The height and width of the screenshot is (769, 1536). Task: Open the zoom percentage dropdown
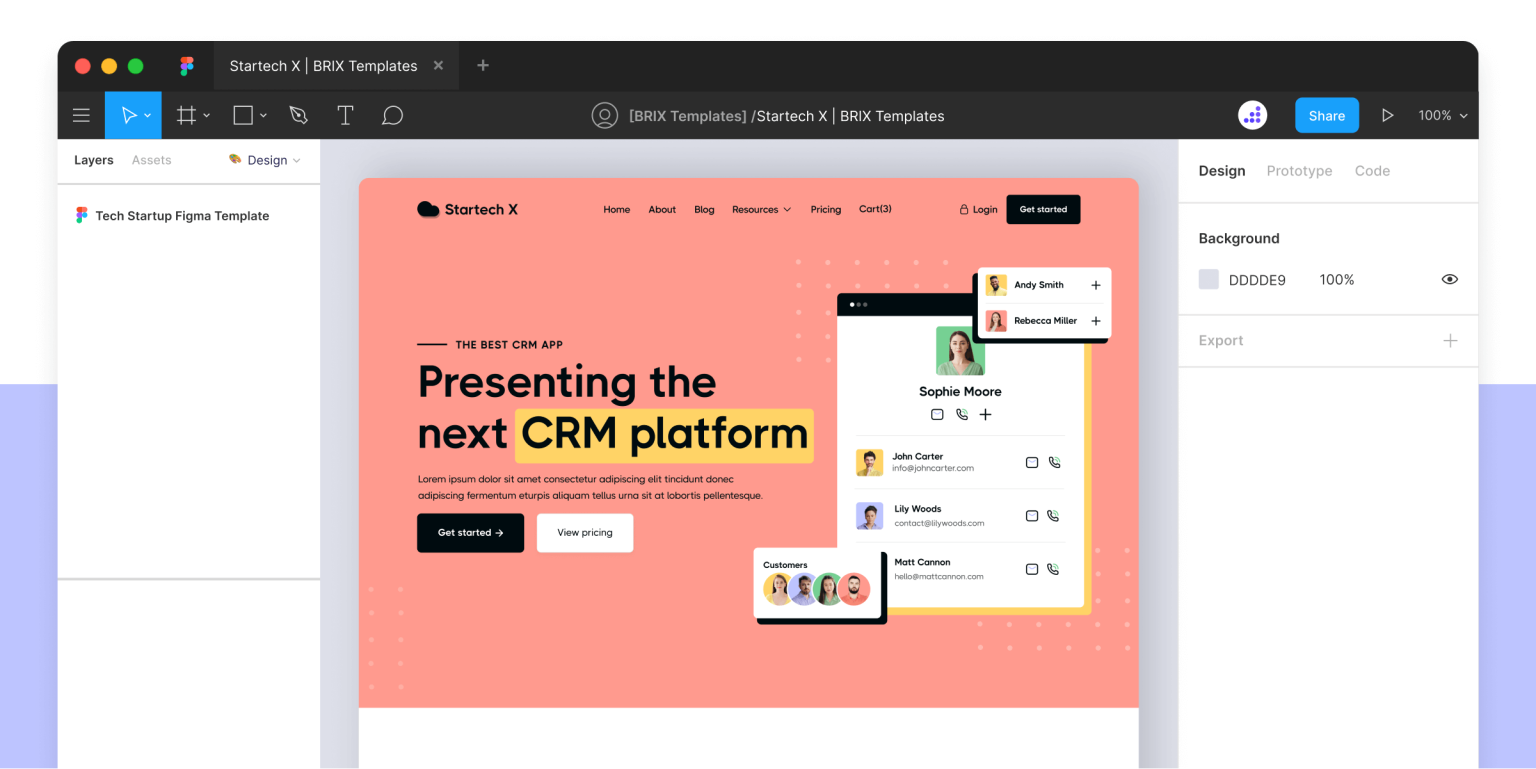point(1442,115)
